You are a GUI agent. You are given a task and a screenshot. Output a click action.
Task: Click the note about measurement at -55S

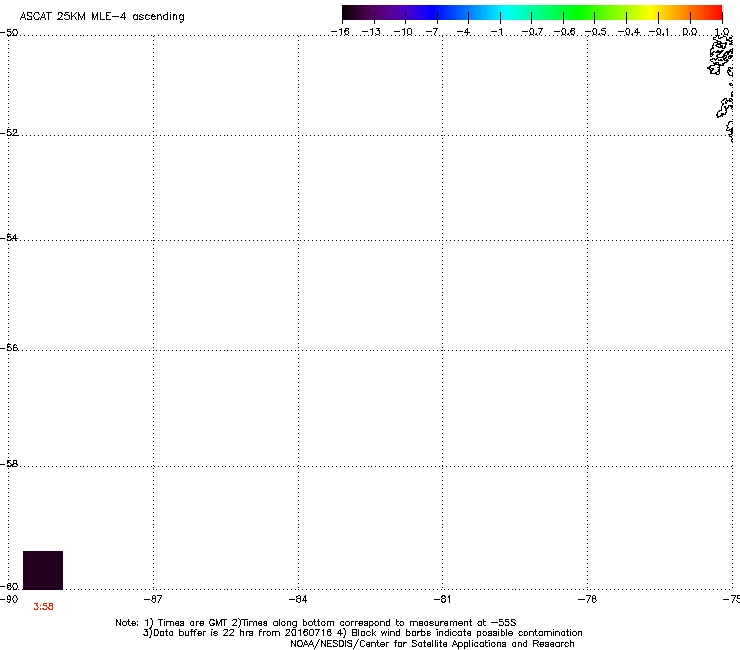374,623
